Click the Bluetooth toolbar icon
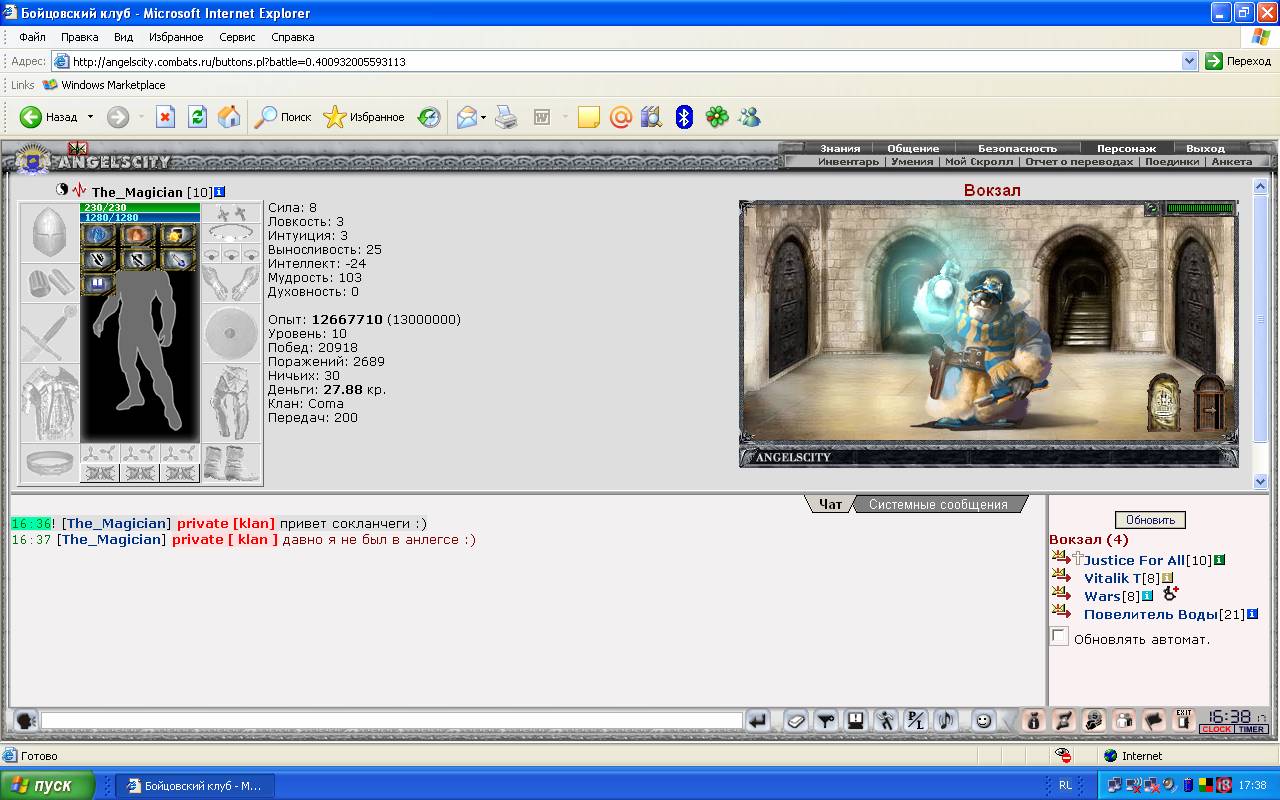This screenshot has height=800, width=1280. 684,117
